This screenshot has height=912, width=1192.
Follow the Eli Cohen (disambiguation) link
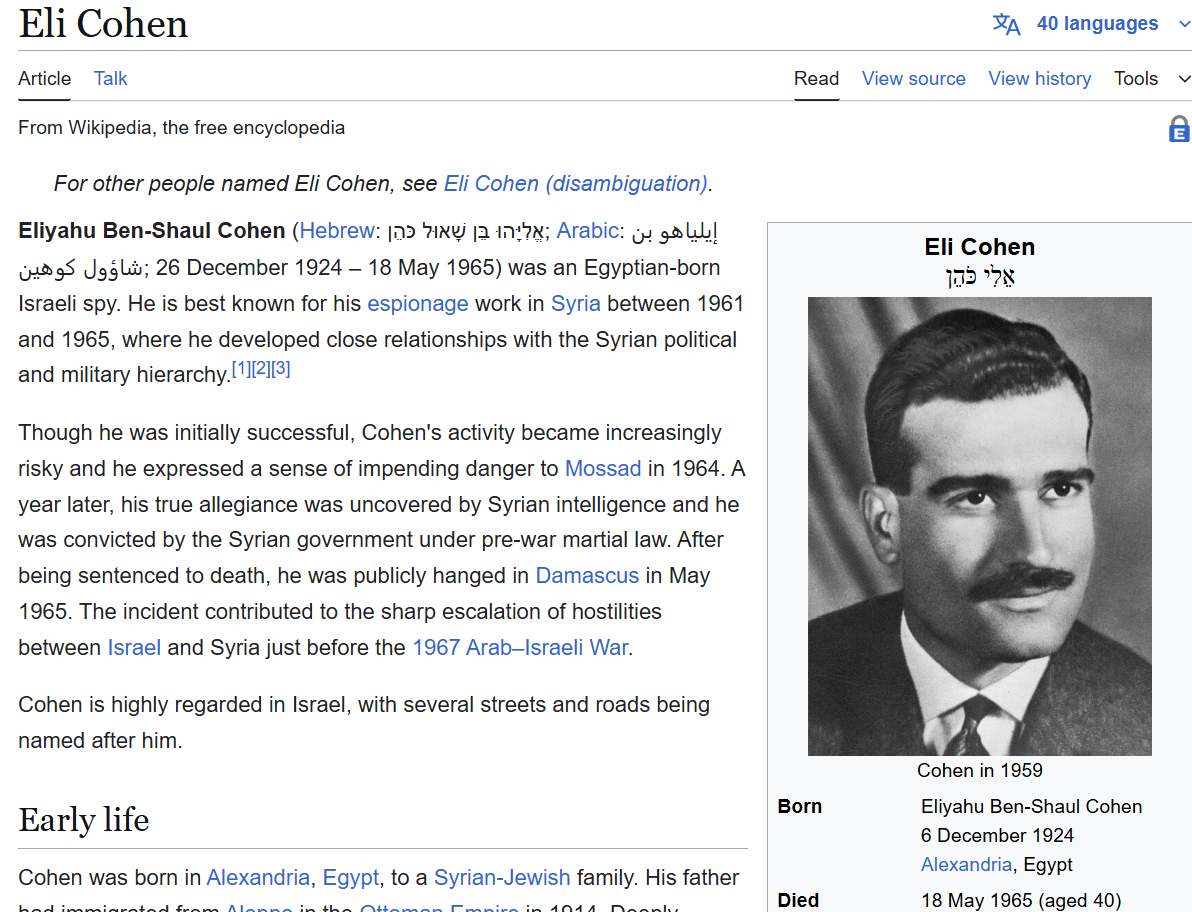click(x=575, y=183)
